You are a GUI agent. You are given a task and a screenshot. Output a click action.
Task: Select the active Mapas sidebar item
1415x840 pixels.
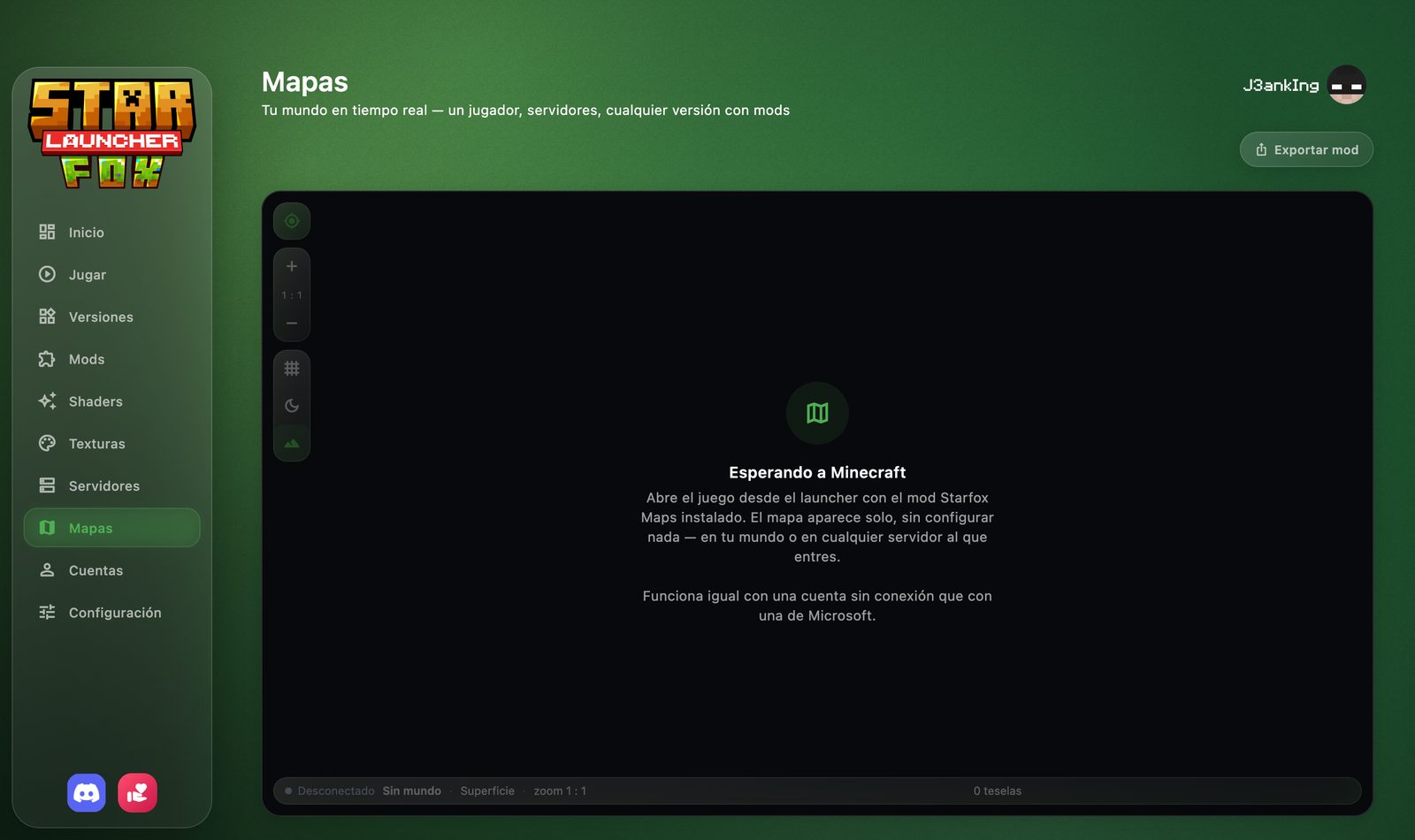coord(112,528)
